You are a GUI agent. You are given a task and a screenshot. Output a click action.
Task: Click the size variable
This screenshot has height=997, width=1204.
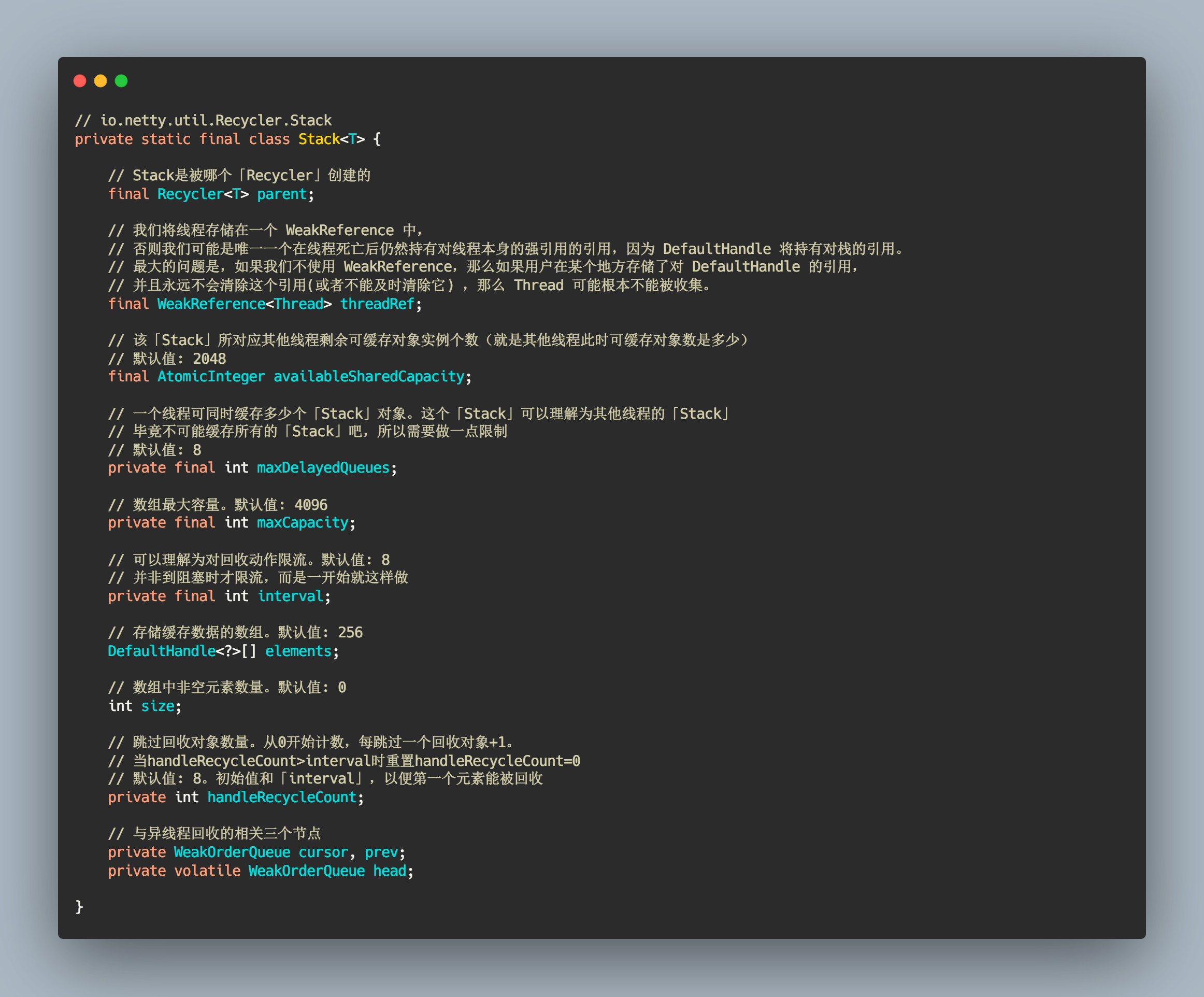(157, 706)
